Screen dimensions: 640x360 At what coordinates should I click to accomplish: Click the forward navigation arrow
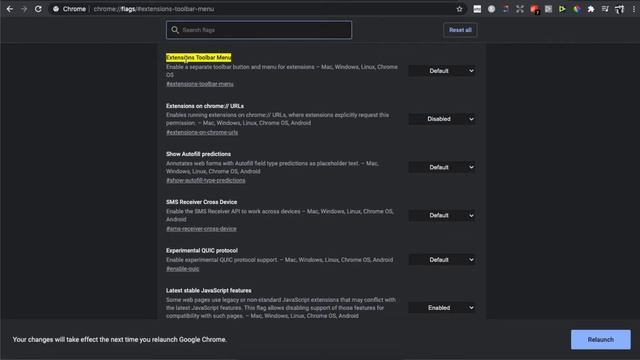[x=24, y=9]
